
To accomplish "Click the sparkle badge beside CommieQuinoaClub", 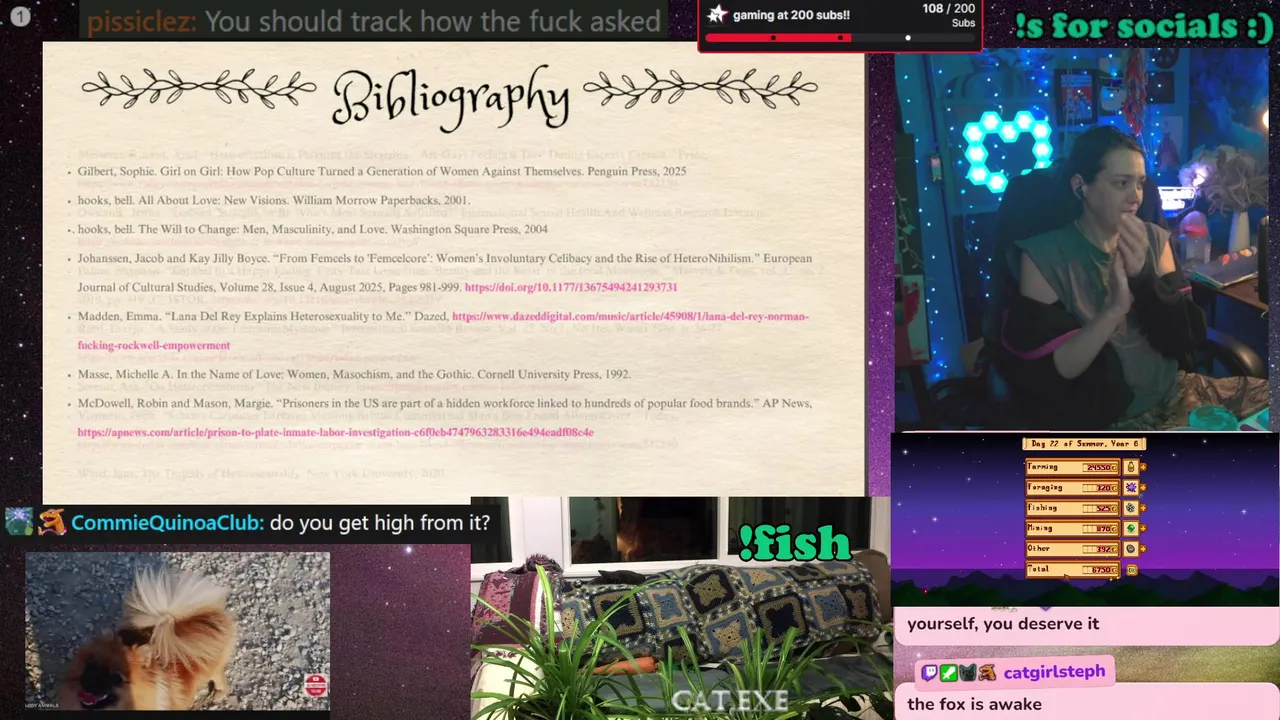I will [19, 521].
